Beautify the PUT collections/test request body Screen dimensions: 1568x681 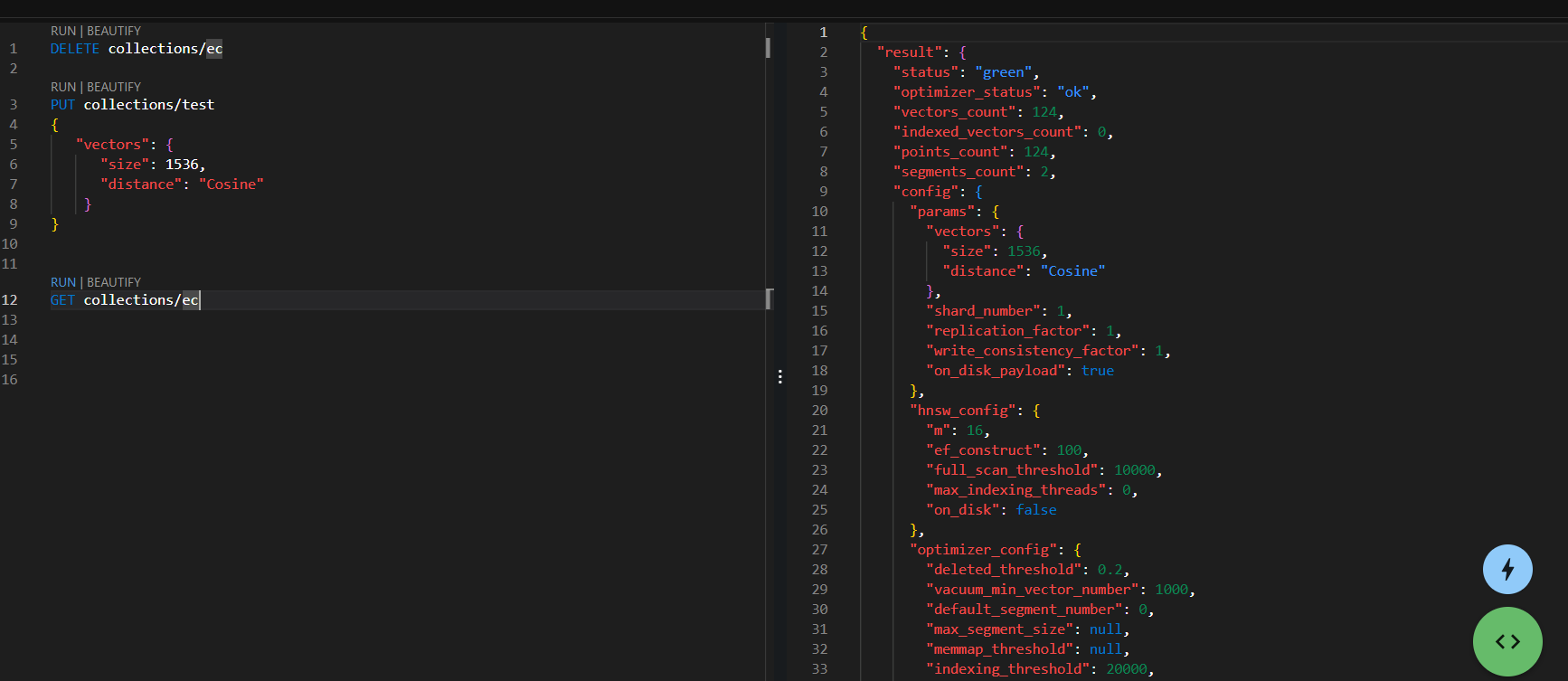114,87
